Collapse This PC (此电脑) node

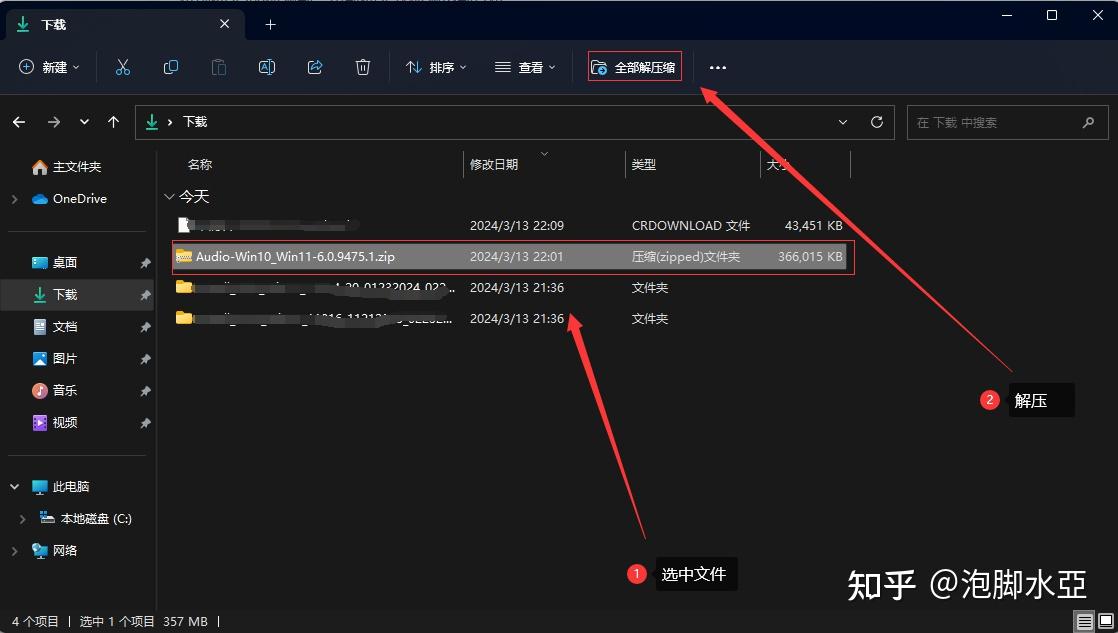(x=15, y=487)
